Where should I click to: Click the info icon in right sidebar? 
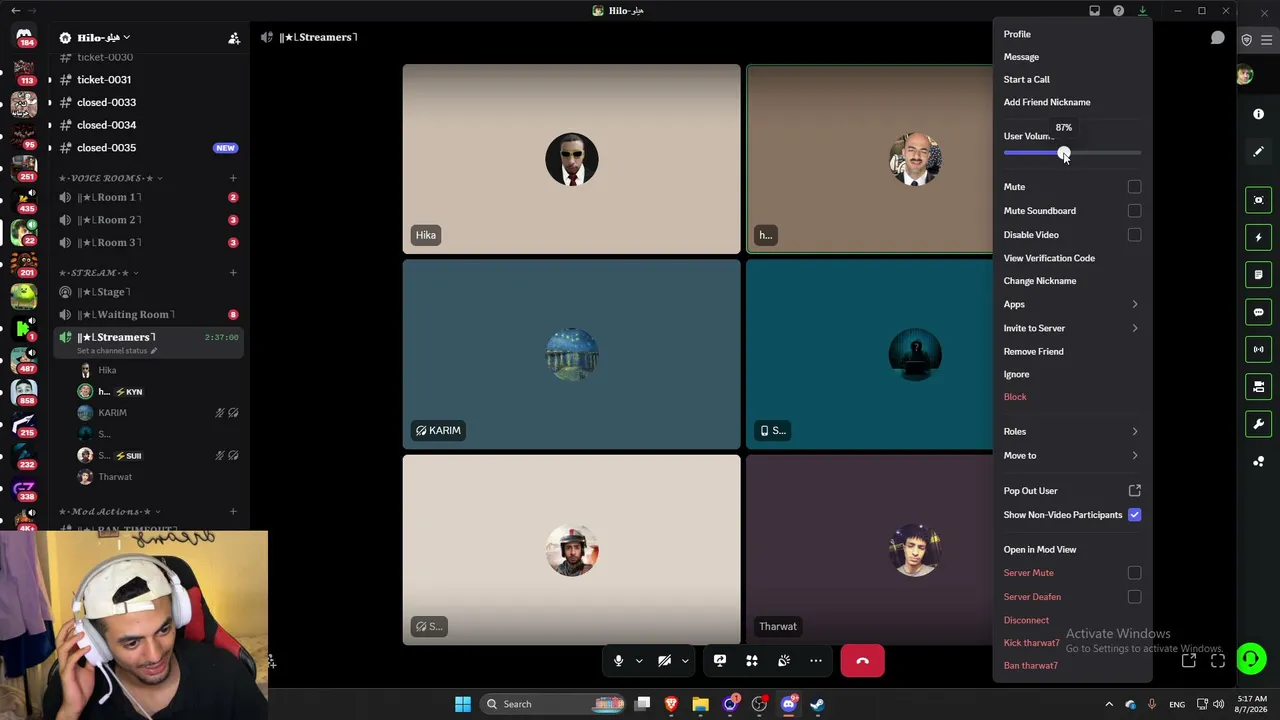(x=1258, y=114)
